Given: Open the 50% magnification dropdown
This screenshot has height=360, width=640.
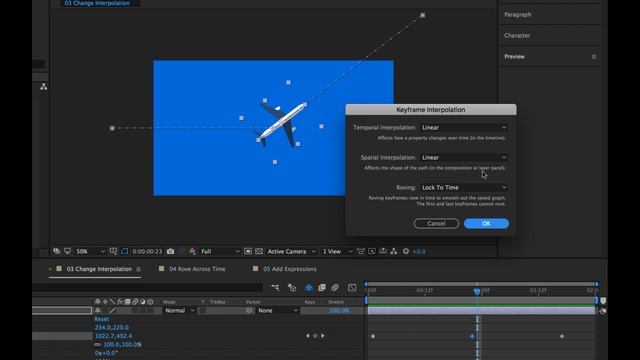Looking at the screenshot, I should point(90,251).
